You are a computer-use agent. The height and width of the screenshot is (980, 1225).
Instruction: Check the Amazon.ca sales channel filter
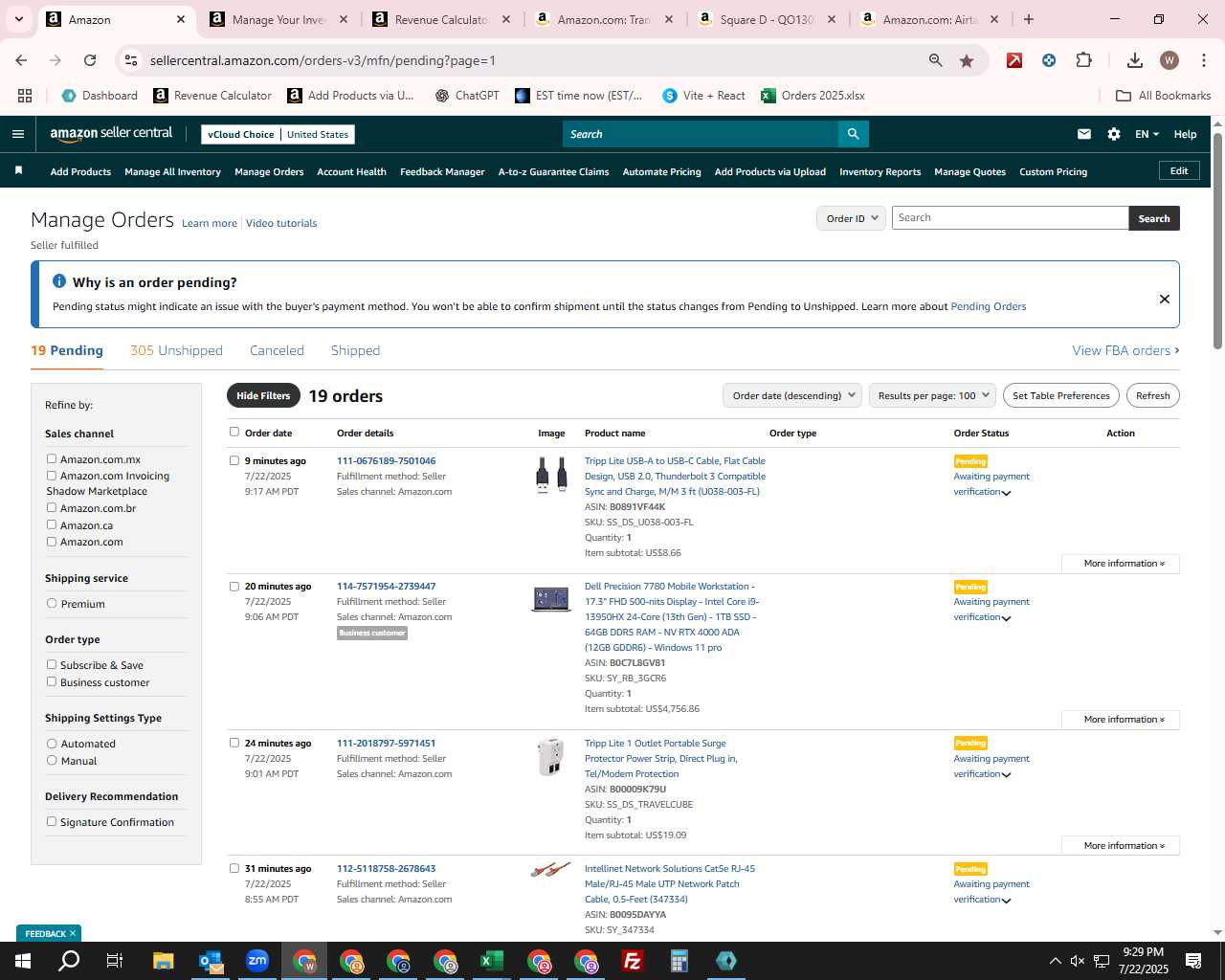pos(52,524)
